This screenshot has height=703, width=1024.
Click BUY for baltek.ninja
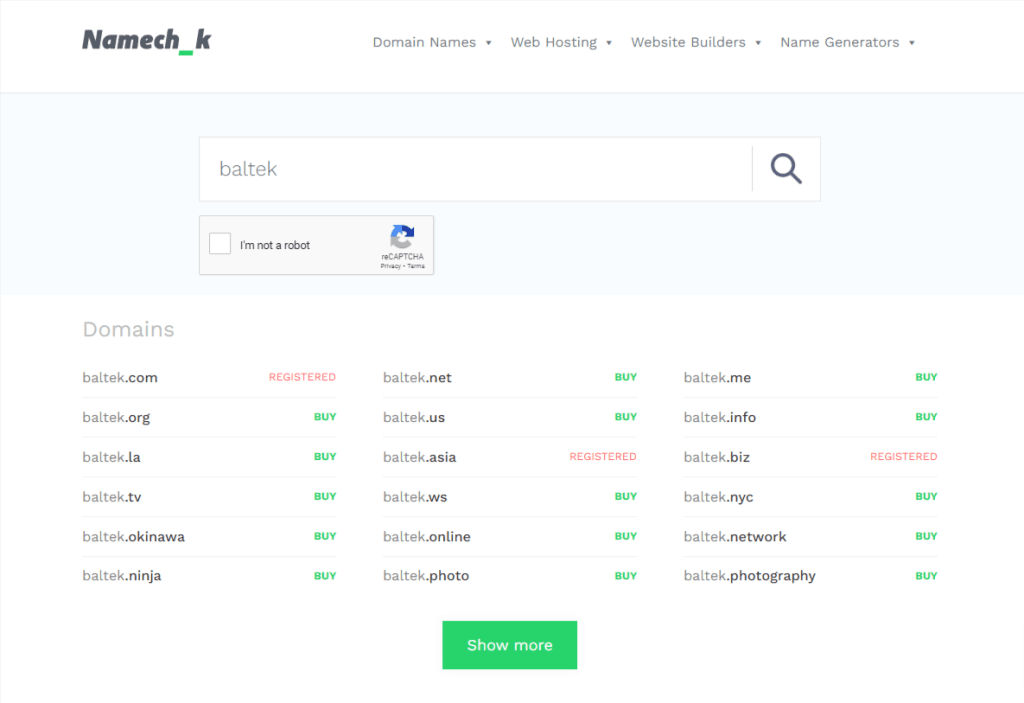click(325, 576)
